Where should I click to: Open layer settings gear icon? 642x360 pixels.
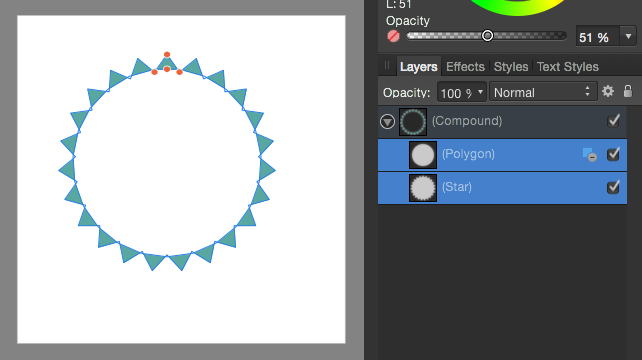point(608,91)
